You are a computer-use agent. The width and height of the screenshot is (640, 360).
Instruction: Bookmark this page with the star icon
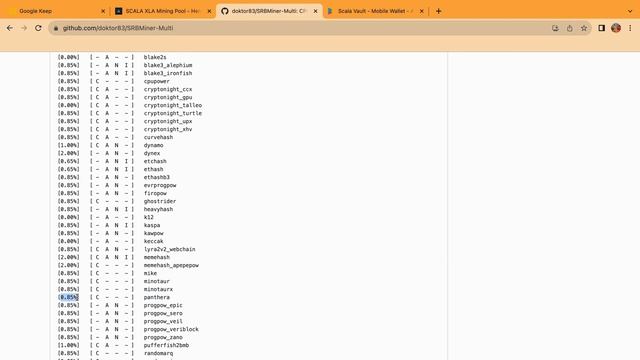click(x=584, y=28)
